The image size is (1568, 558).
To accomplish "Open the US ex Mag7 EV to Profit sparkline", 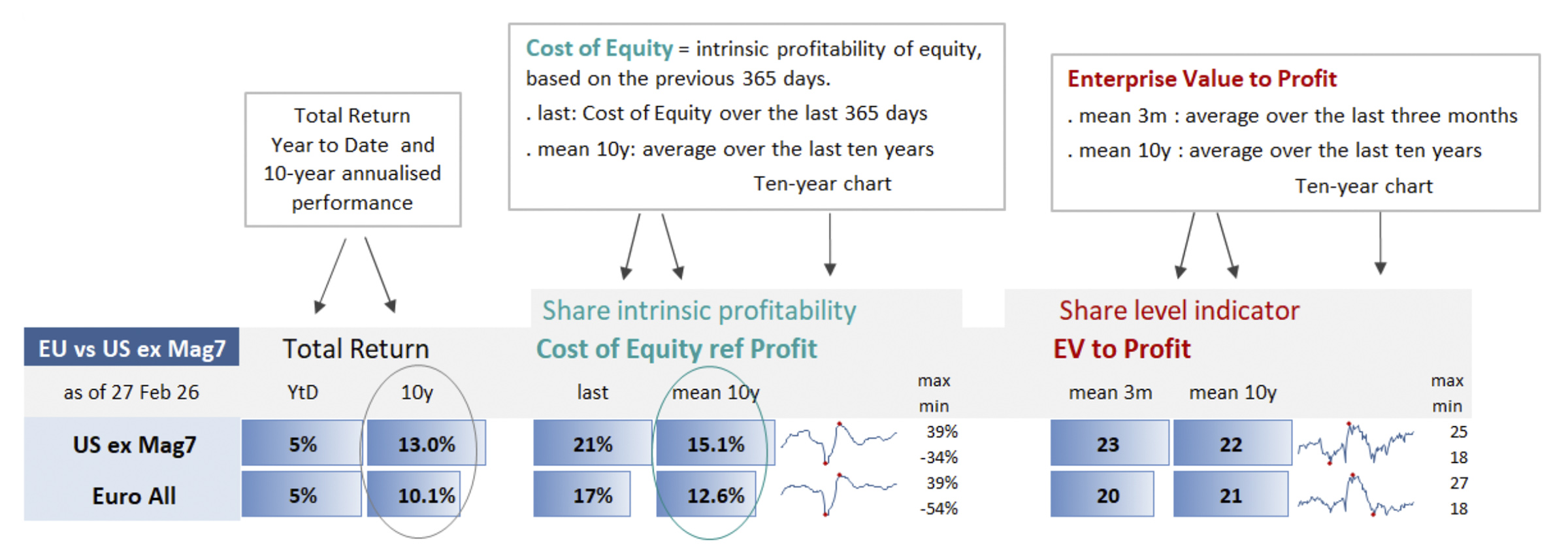I will coord(1356,444).
